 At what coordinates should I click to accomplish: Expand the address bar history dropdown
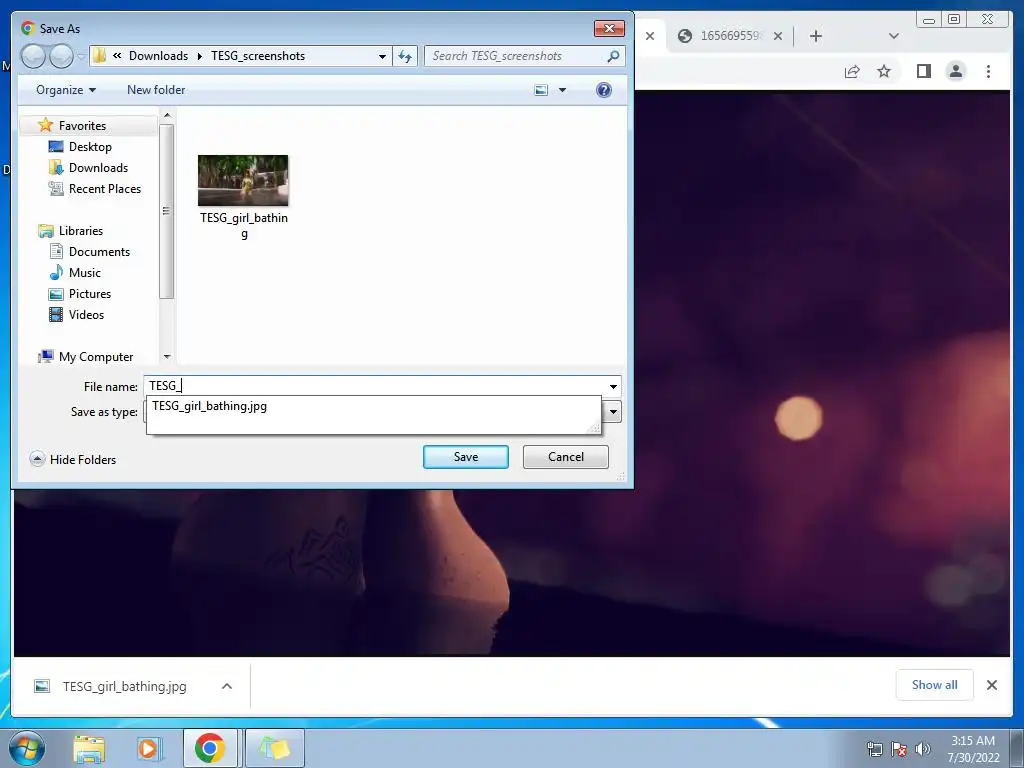[382, 56]
